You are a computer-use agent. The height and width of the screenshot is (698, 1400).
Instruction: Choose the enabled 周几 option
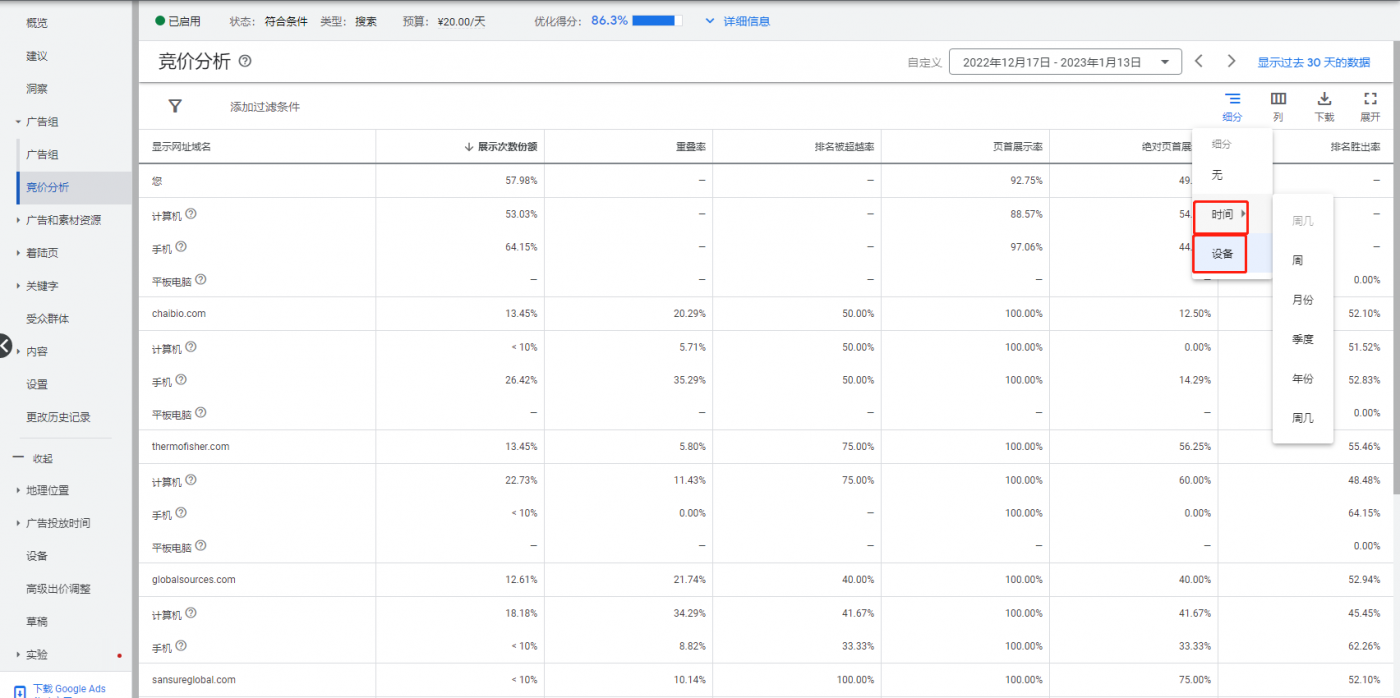click(x=1302, y=418)
